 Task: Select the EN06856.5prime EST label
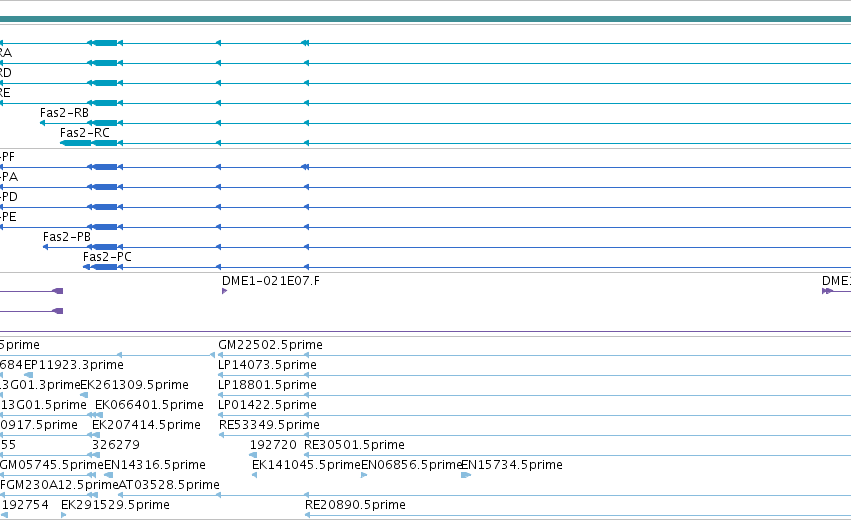click(x=411, y=465)
